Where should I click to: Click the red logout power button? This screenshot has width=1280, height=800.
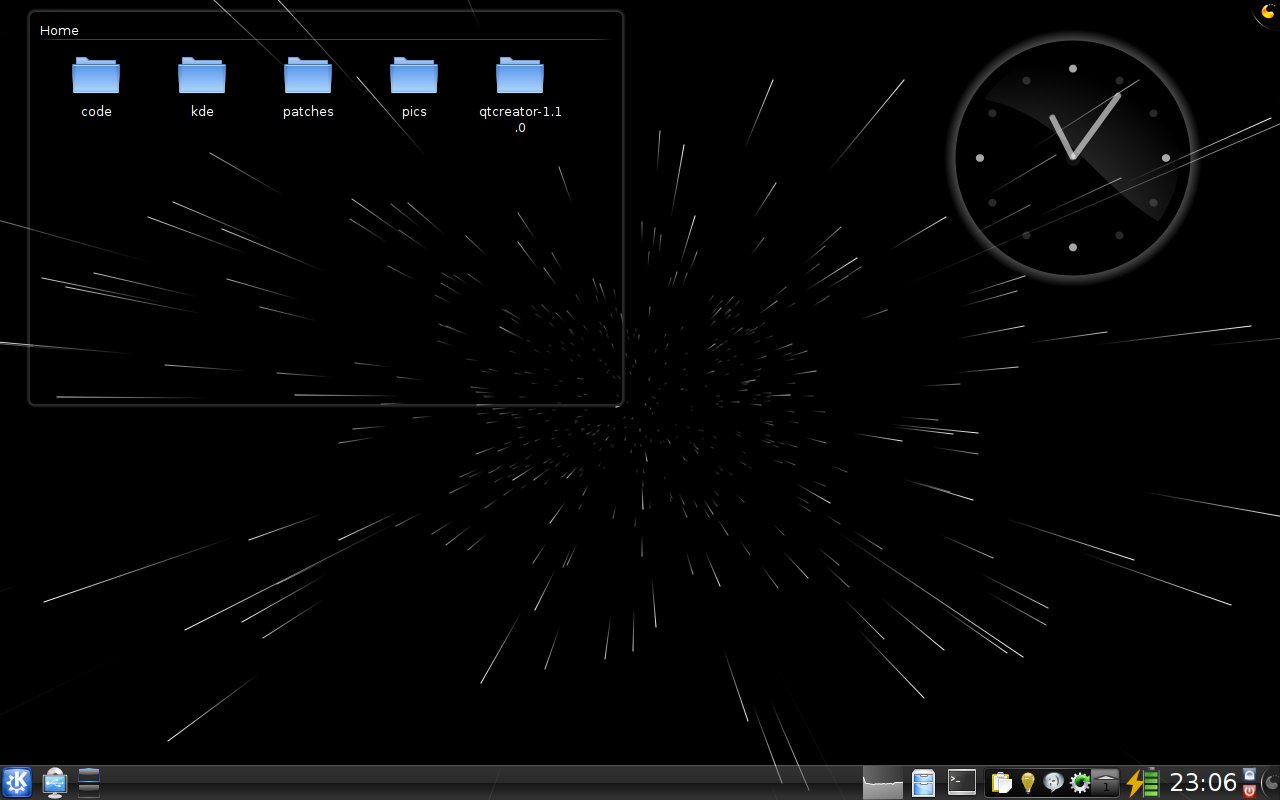coord(1248,790)
